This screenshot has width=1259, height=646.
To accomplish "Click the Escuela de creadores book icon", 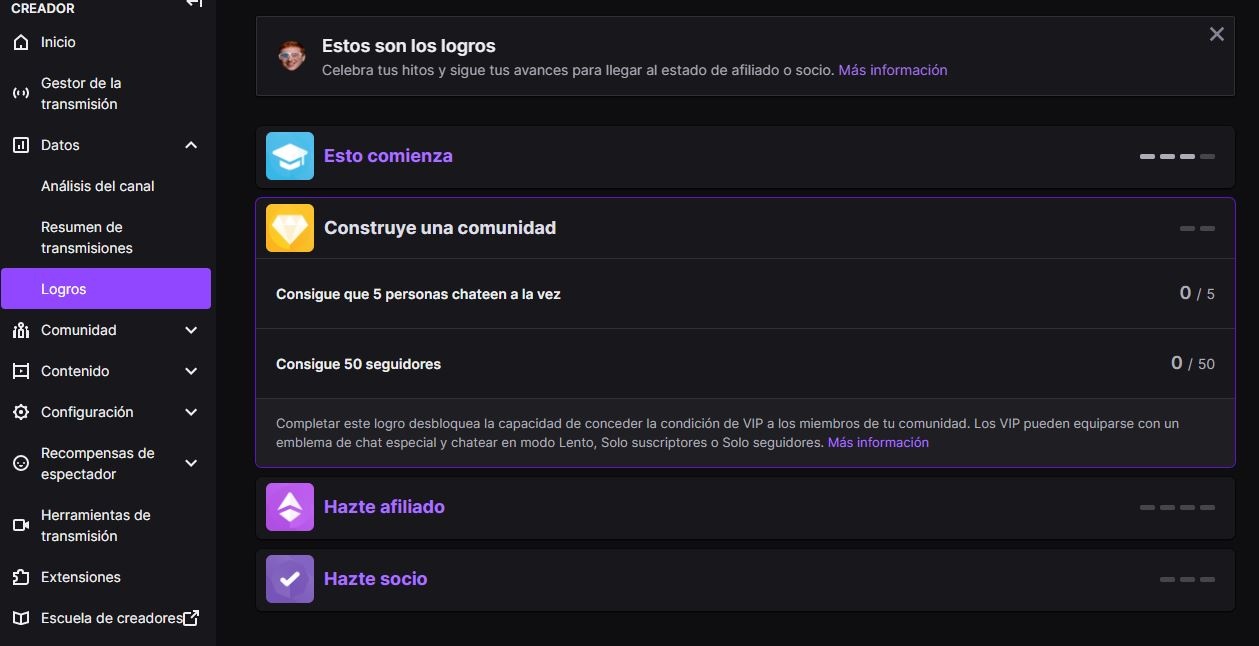I will tap(21, 618).
